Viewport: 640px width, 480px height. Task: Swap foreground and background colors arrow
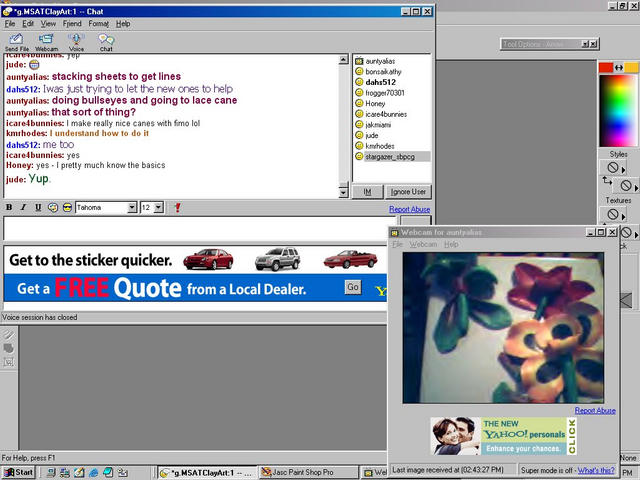[619, 68]
